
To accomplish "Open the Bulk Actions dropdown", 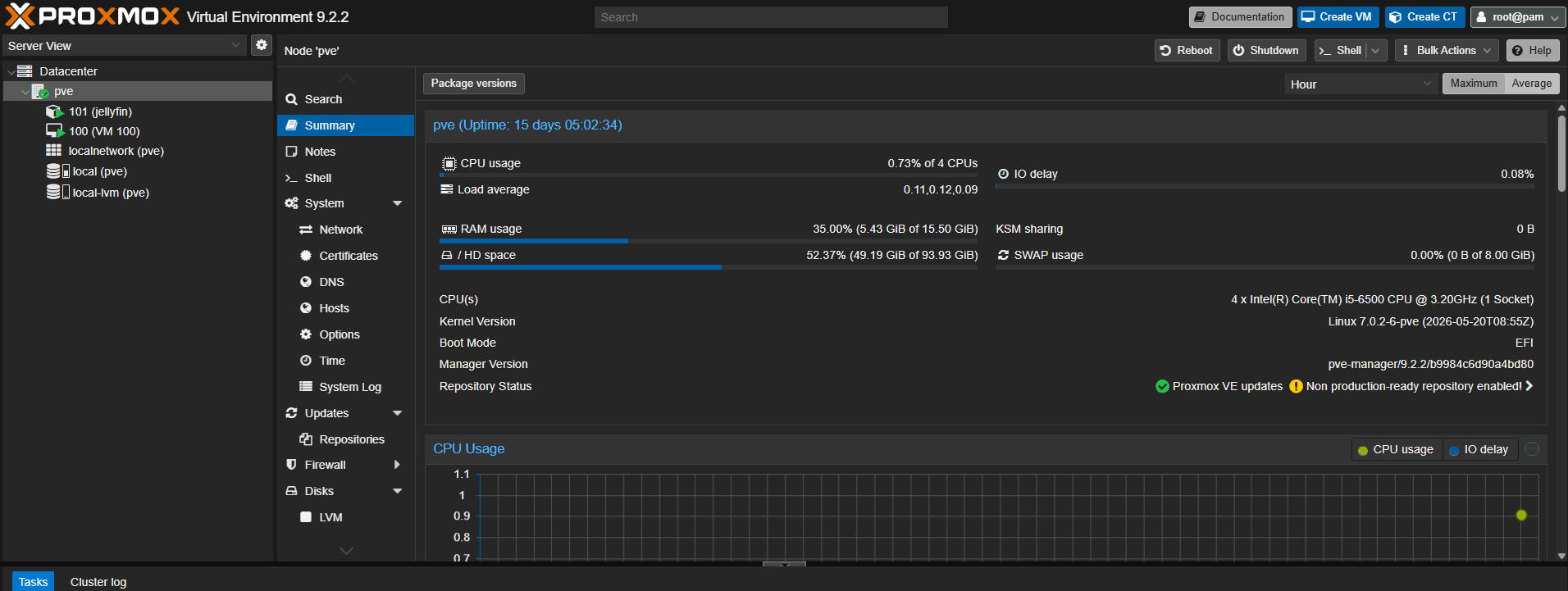I will (1447, 51).
